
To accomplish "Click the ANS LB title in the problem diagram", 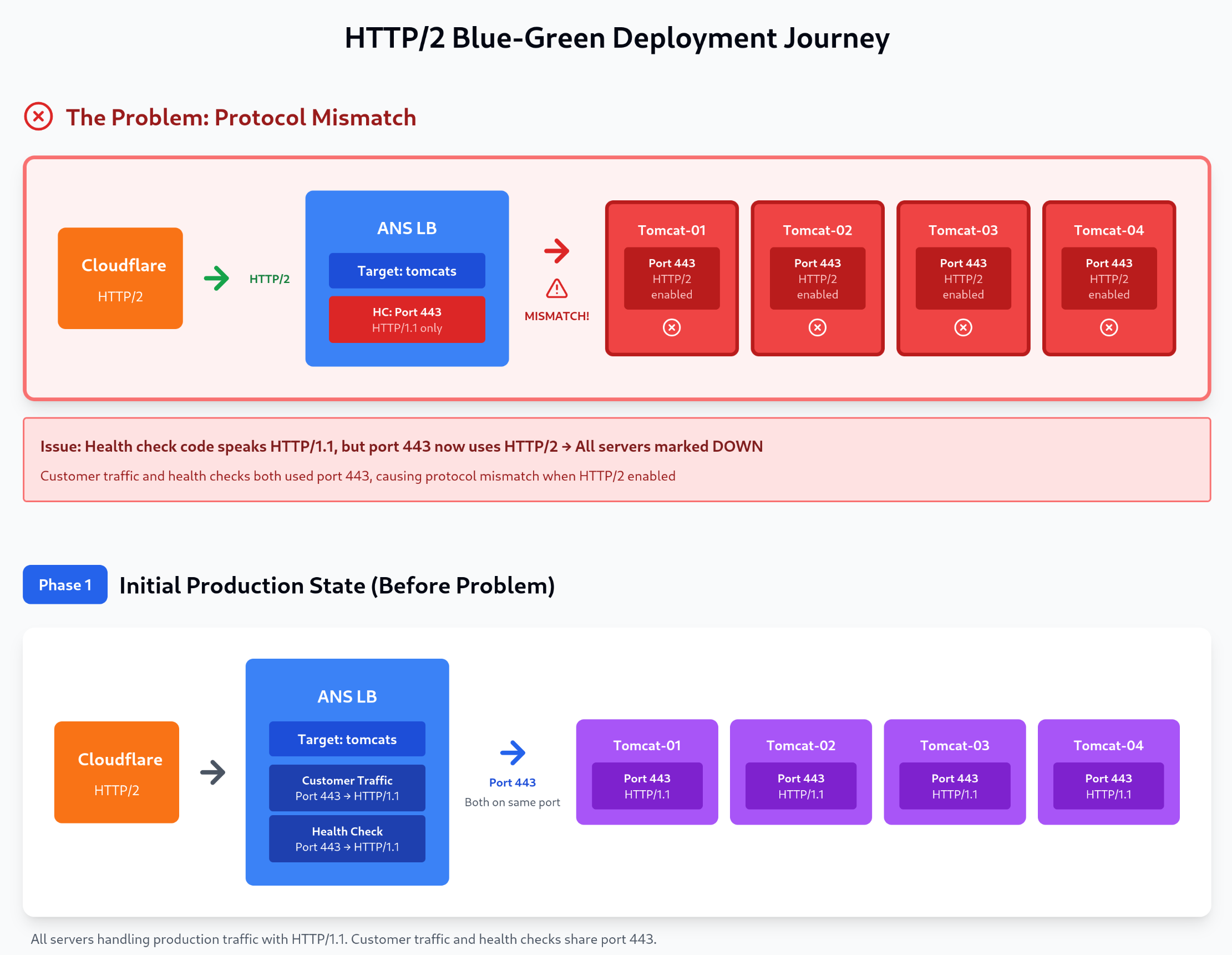I will (407, 228).
